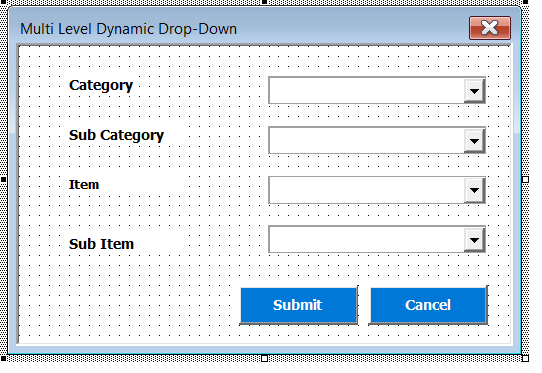Viewport: 542px width, 373px height.
Task: Click the blue Submit button
Action: pyautogui.click(x=298, y=305)
